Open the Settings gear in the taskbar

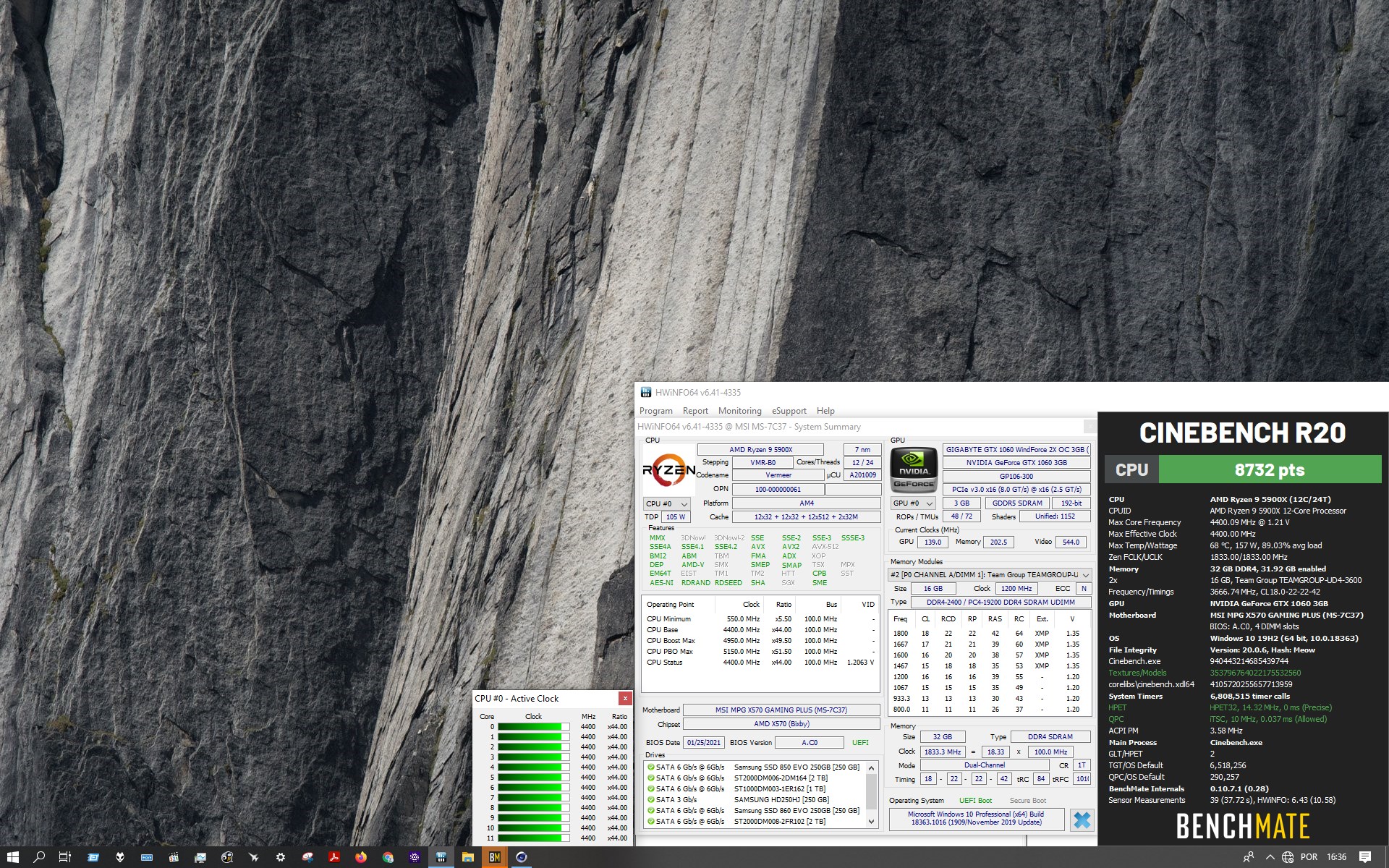[281, 857]
